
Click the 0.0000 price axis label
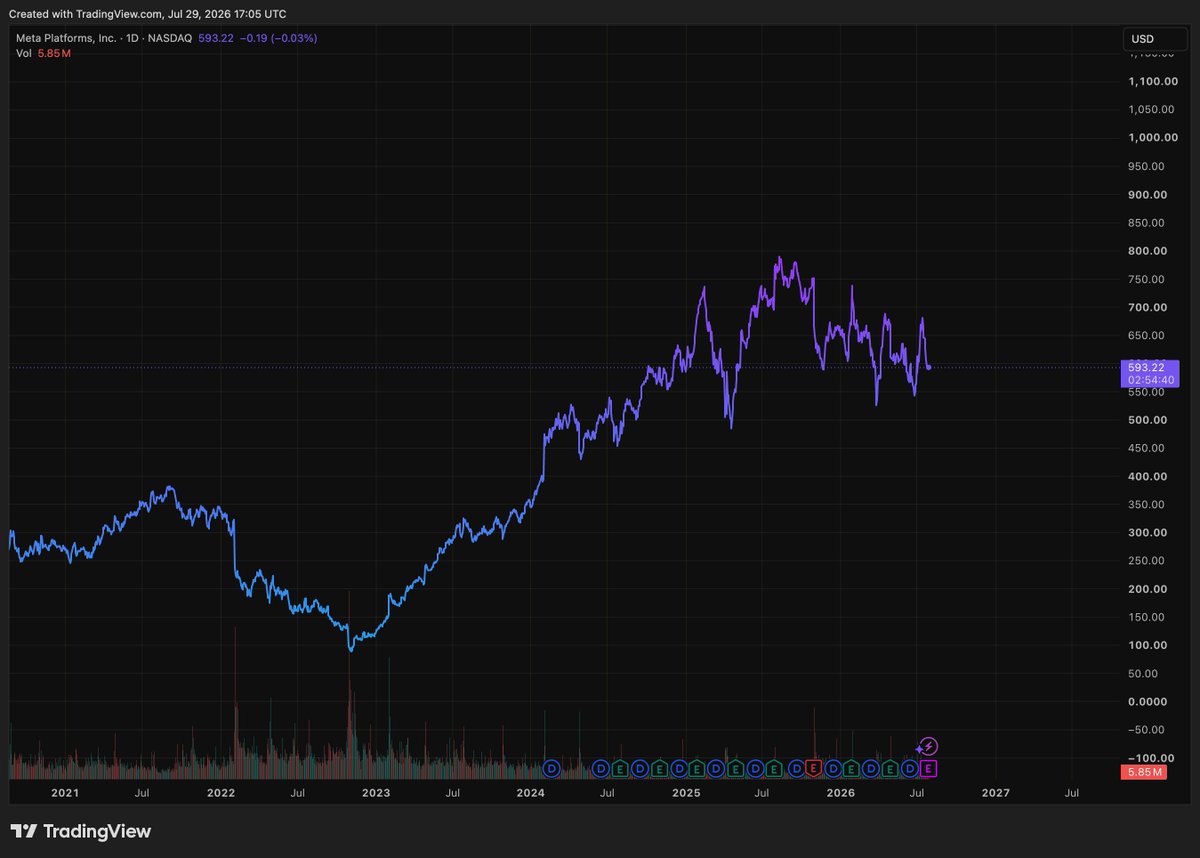[x=1147, y=702]
